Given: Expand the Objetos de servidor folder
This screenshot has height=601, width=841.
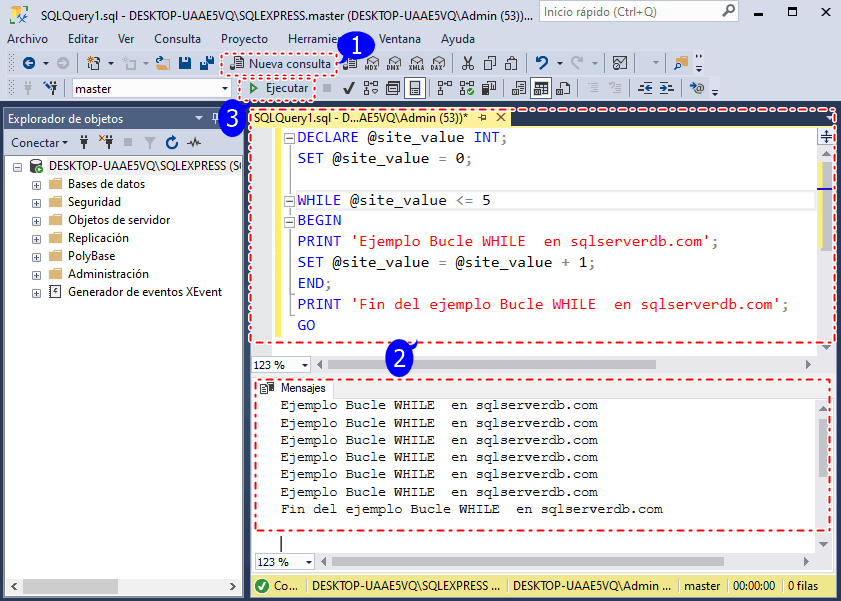Looking at the screenshot, I should (x=36, y=221).
